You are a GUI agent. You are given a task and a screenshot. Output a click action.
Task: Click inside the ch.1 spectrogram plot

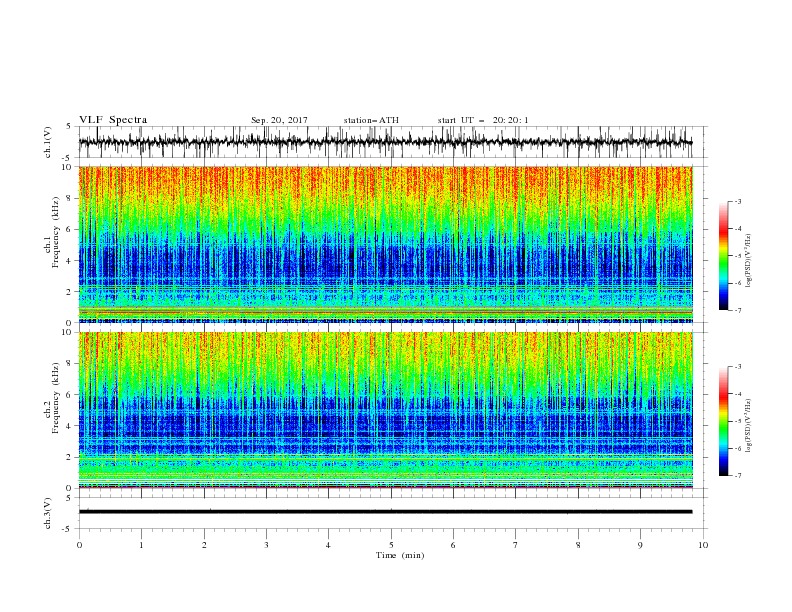point(385,244)
